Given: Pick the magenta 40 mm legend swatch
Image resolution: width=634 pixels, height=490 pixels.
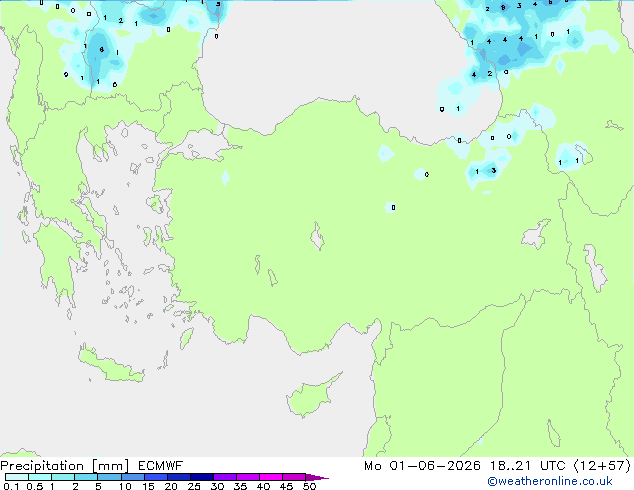Looking at the screenshot, I should coord(271,477).
